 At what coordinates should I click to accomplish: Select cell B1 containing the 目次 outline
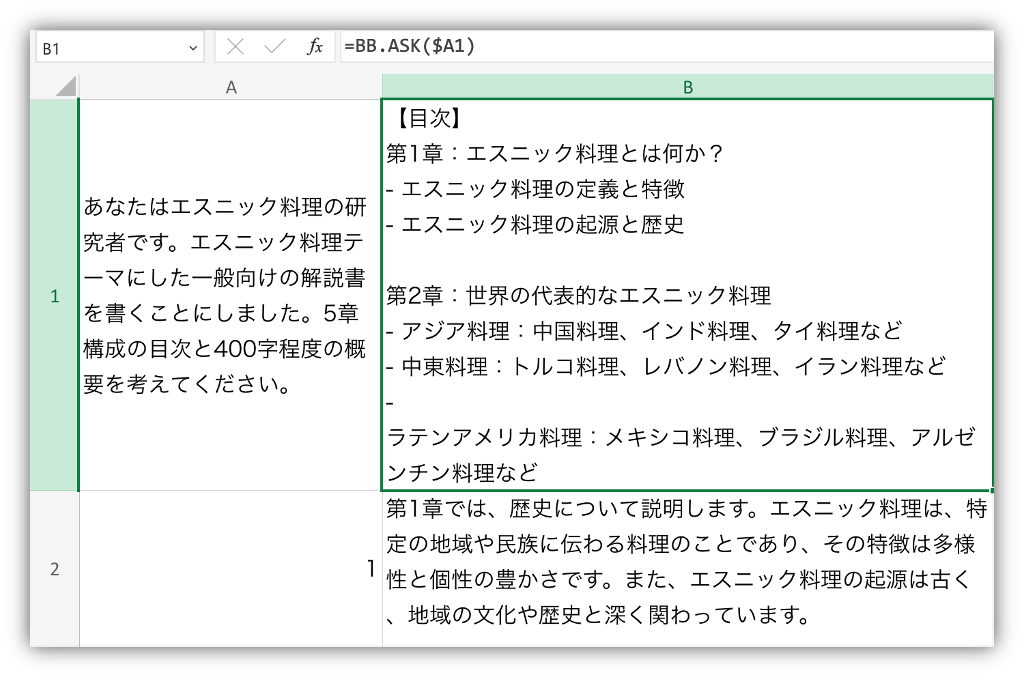point(690,295)
